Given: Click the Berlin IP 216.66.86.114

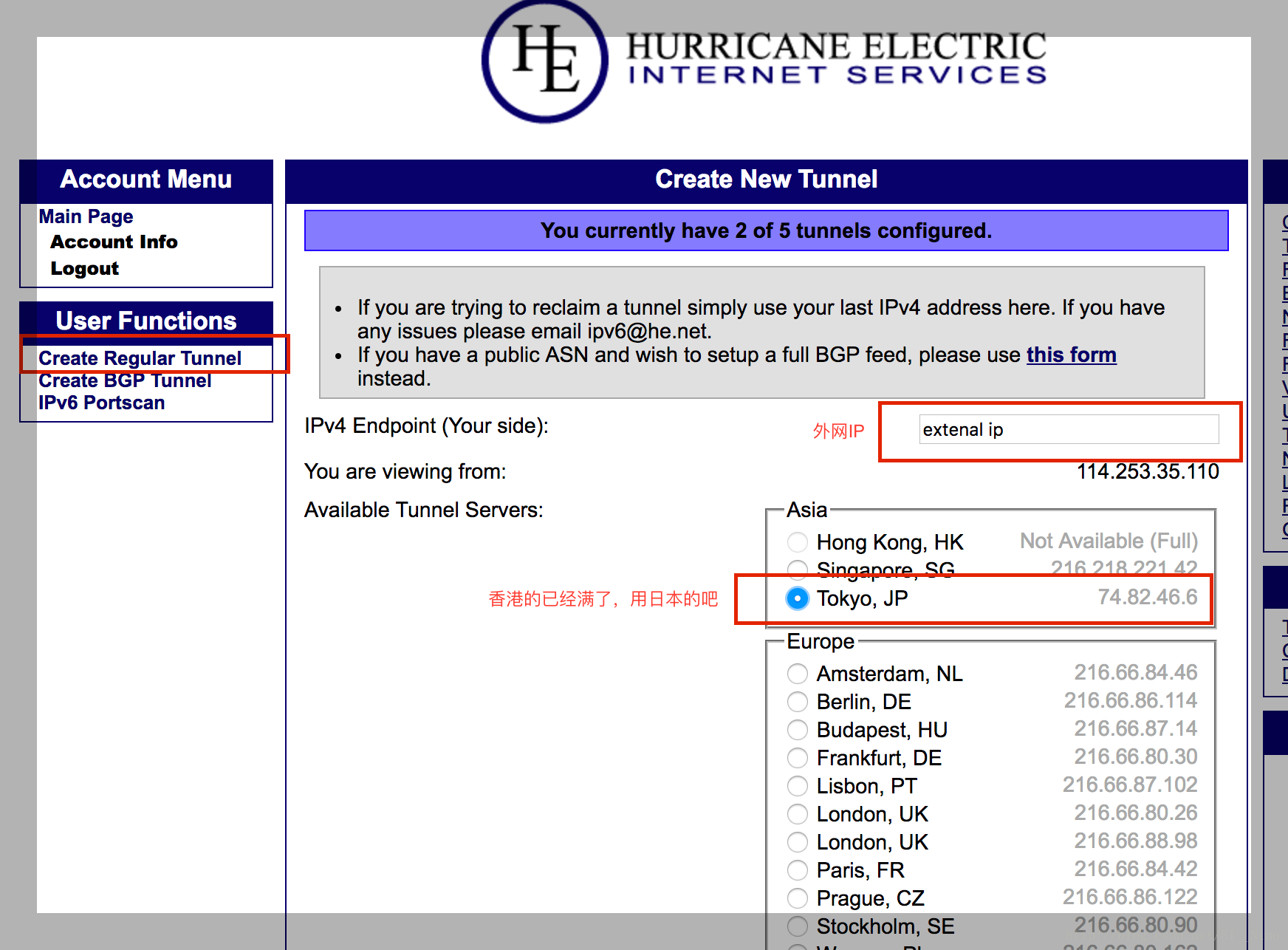Looking at the screenshot, I should (x=1131, y=700).
